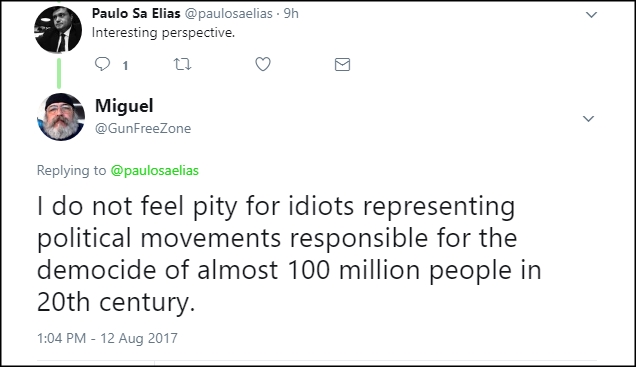Click the reply count number 1
The image size is (636, 367).
point(125,66)
